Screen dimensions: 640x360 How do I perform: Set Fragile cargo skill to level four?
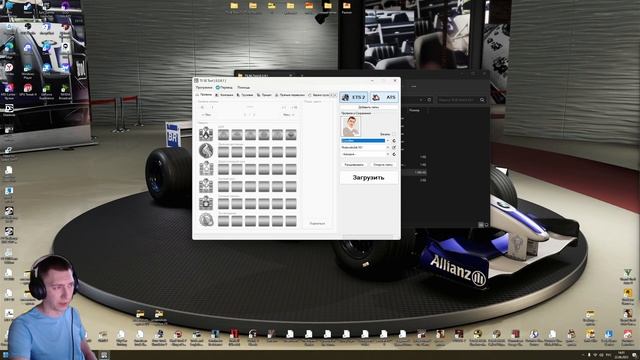click(x=264, y=187)
